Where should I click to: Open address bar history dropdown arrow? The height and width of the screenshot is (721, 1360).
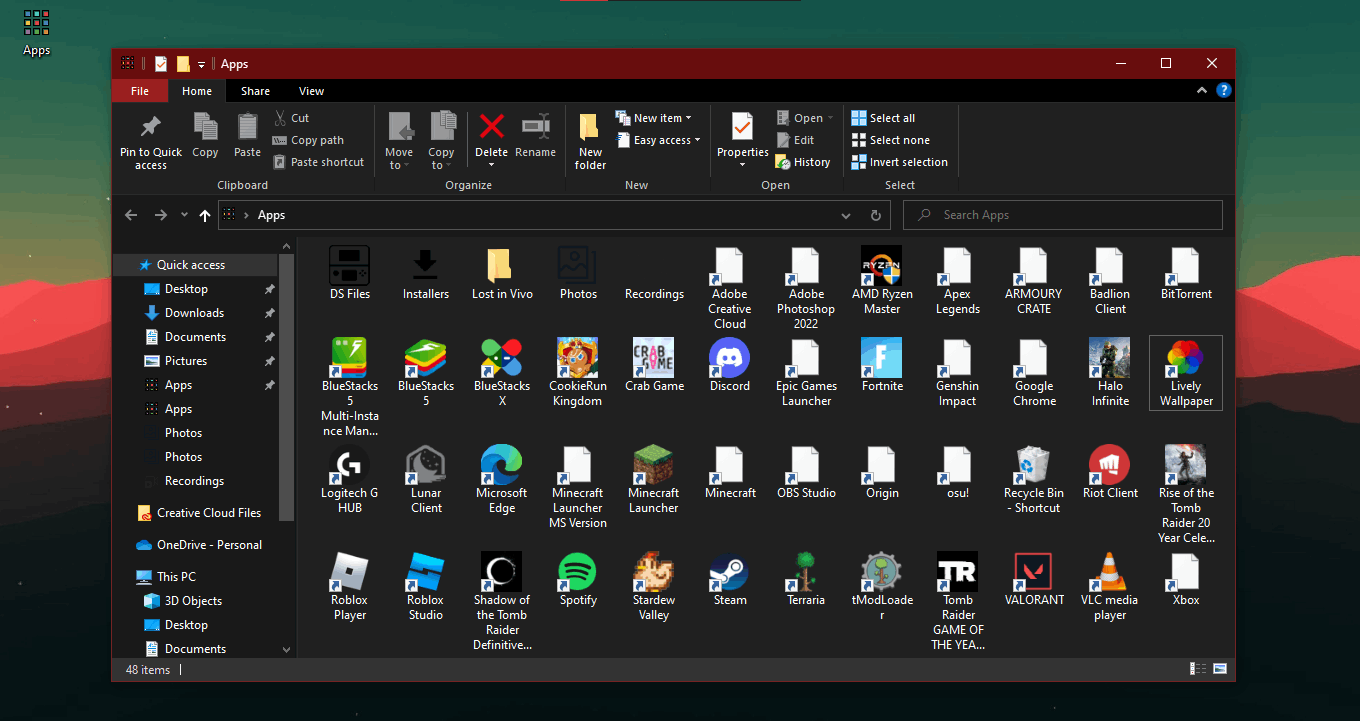coord(846,215)
